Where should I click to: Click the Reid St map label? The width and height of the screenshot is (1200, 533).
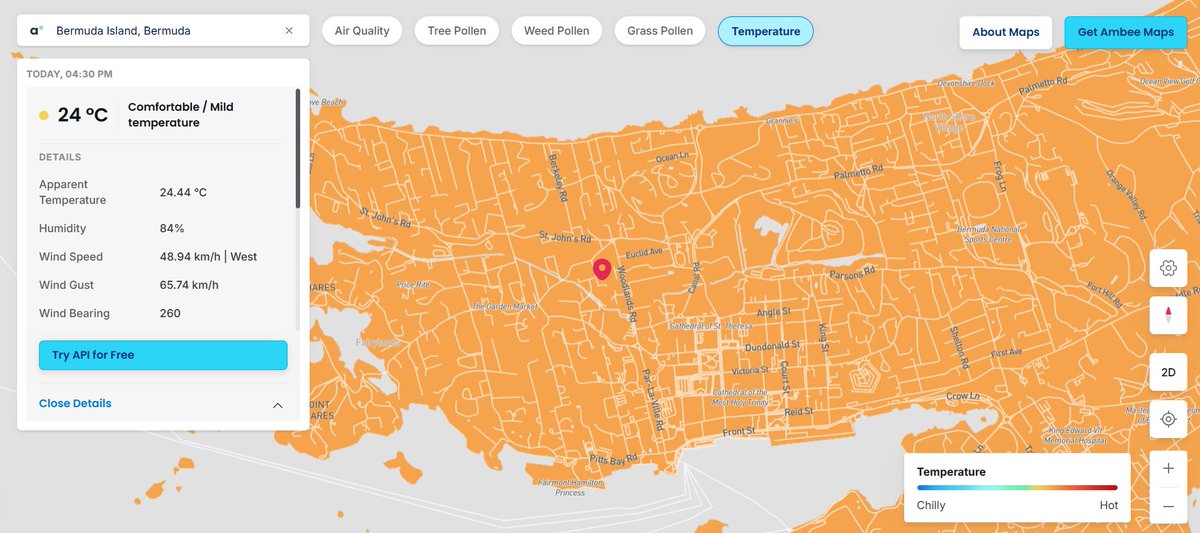click(x=798, y=412)
